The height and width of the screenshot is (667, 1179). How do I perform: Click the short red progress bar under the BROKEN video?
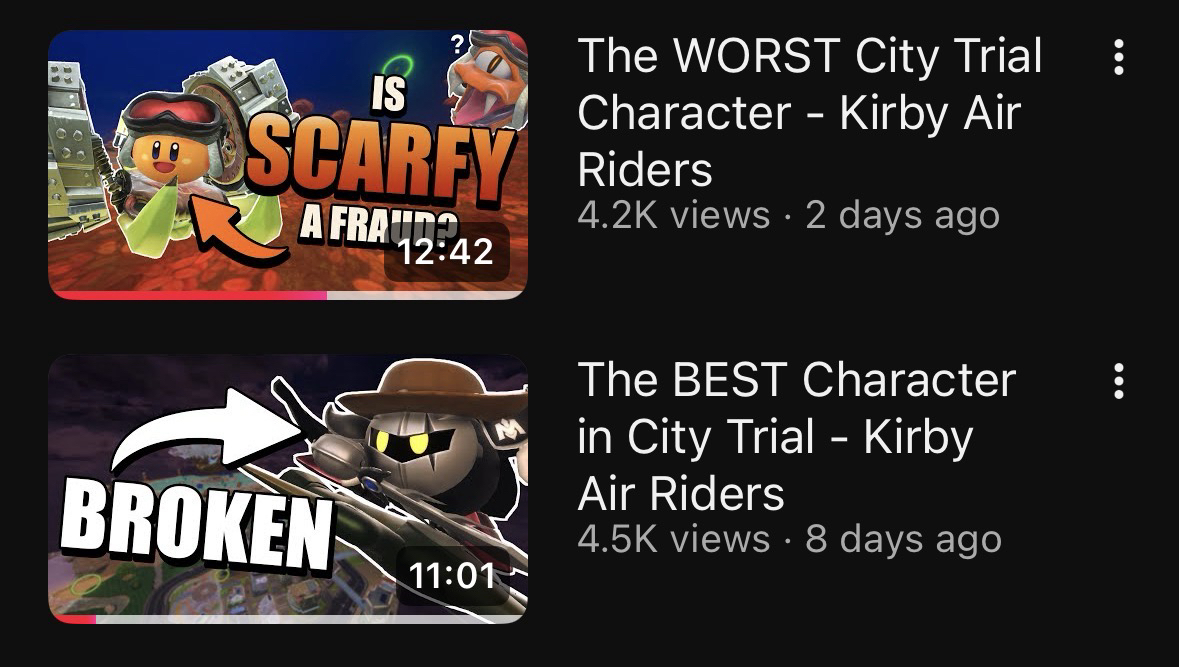click(x=73, y=620)
